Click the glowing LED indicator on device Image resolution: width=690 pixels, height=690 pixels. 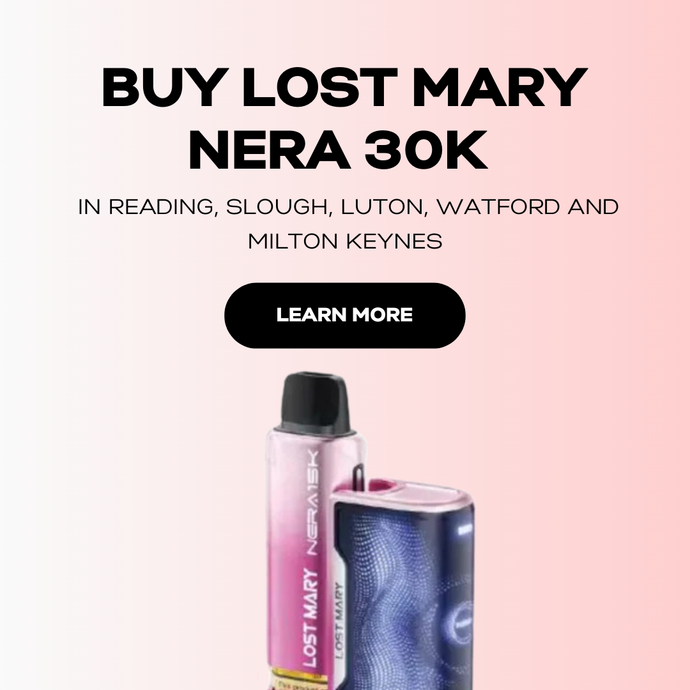[465, 529]
